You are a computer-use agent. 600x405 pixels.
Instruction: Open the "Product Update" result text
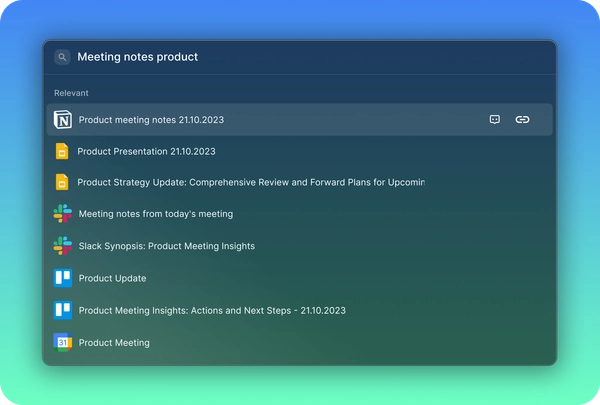click(x=112, y=278)
